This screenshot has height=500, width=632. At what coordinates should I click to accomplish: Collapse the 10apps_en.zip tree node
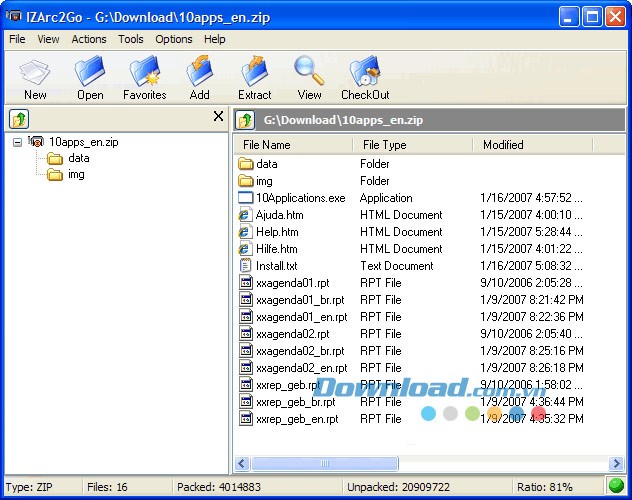pos(19,142)
